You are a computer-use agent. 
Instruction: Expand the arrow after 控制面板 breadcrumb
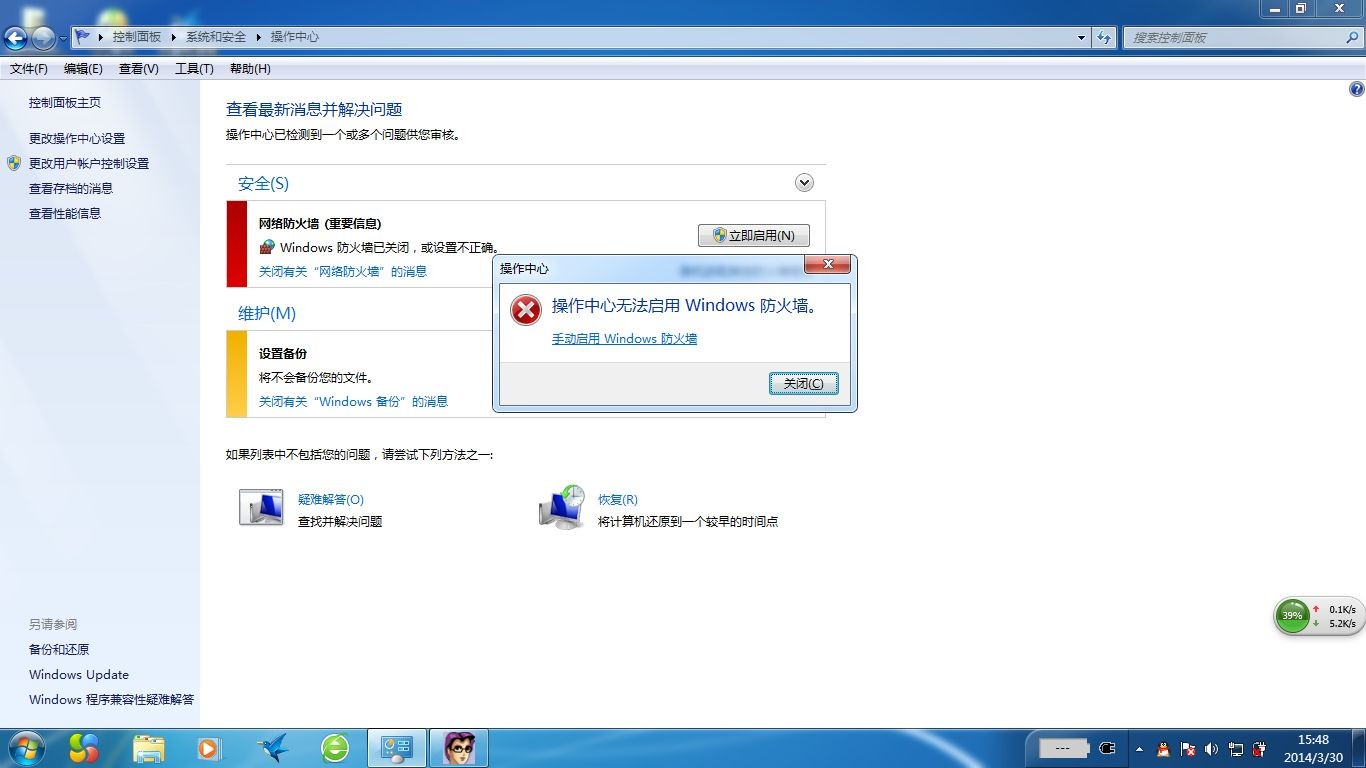click(x=174, y=37)
